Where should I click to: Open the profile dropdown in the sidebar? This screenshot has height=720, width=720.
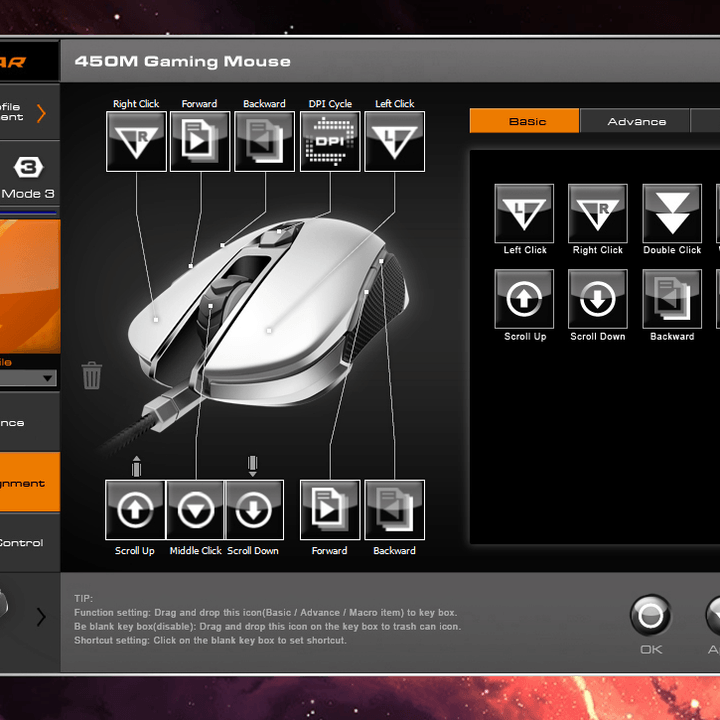click(x=28, y=378)
